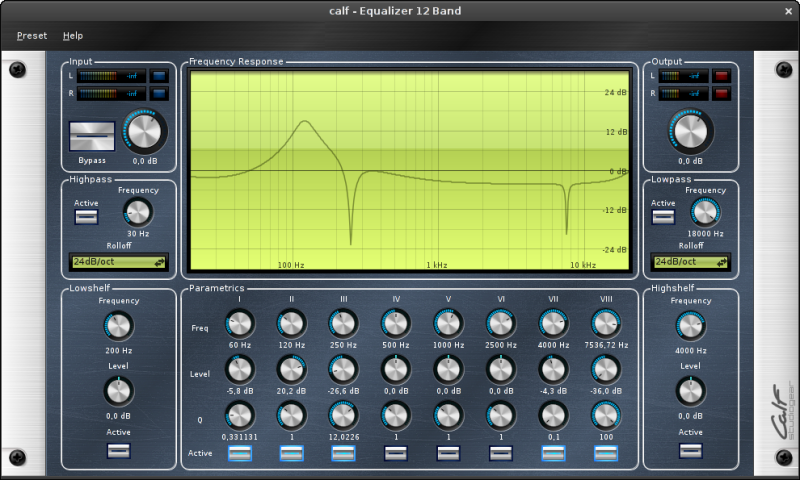Click the Output R red clip indicator

(721, 94)
